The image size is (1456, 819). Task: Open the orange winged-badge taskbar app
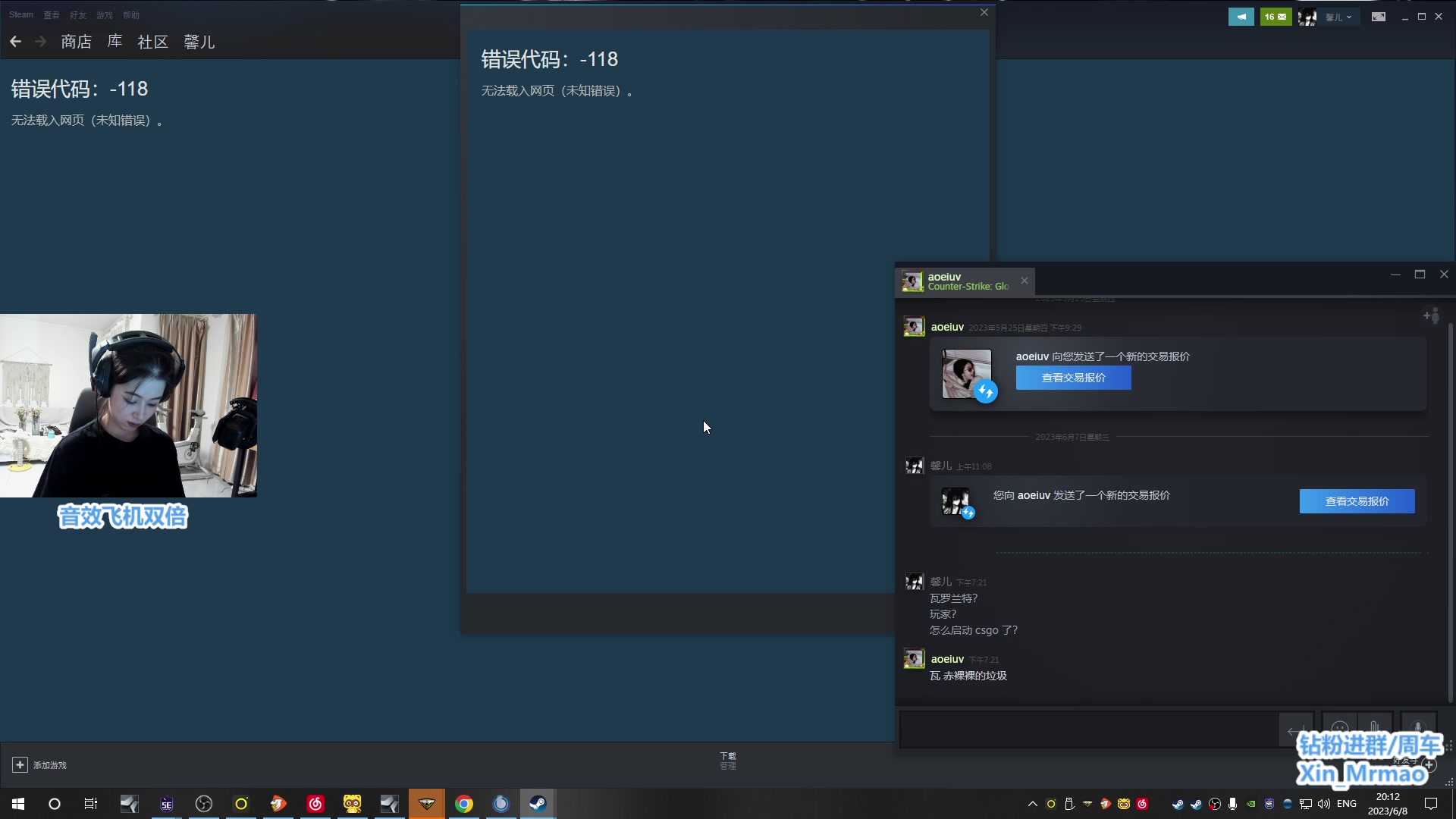click(x=427, y=804)
